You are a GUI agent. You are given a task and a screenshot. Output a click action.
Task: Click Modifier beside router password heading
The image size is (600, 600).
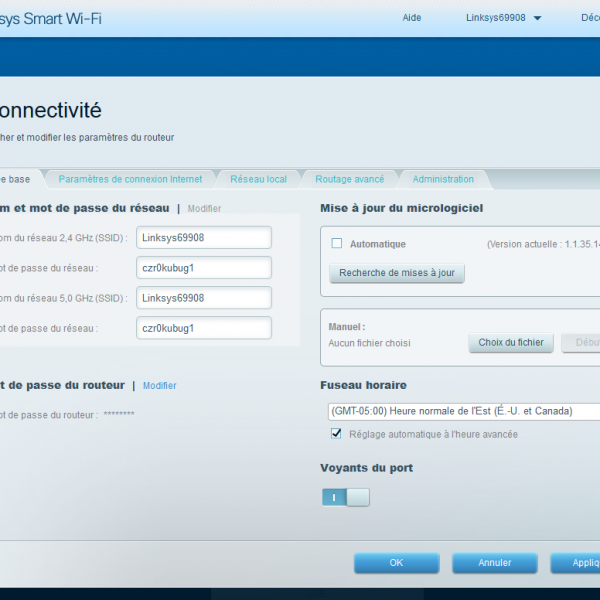159,385
